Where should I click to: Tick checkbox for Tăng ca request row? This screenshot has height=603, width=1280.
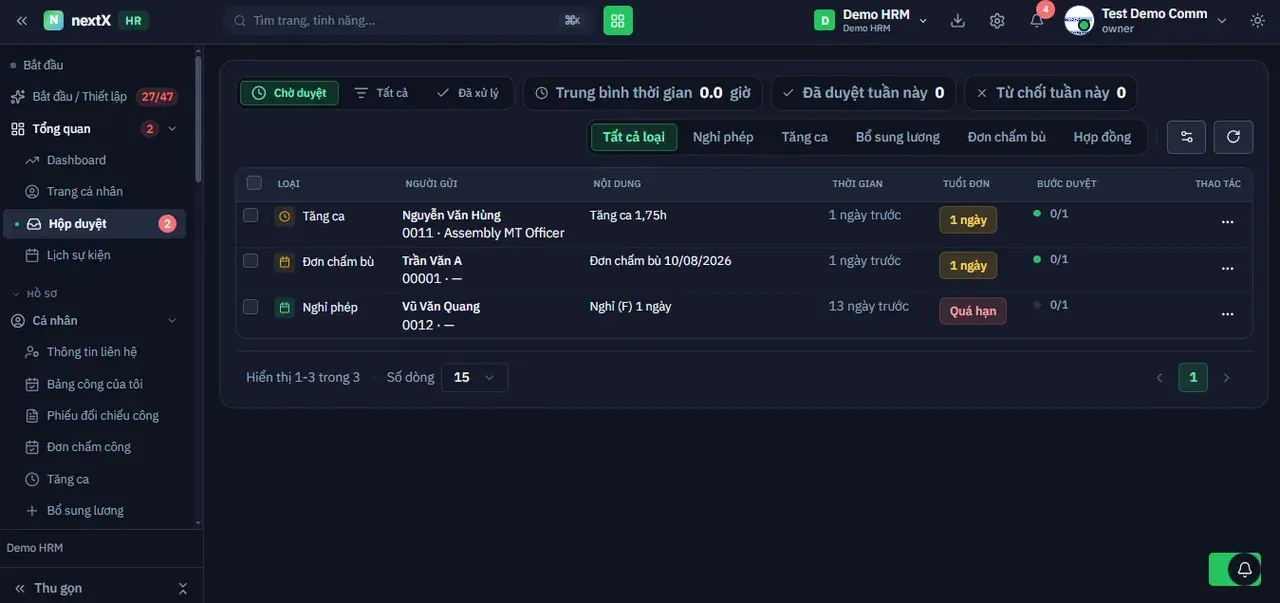[251, 215]
